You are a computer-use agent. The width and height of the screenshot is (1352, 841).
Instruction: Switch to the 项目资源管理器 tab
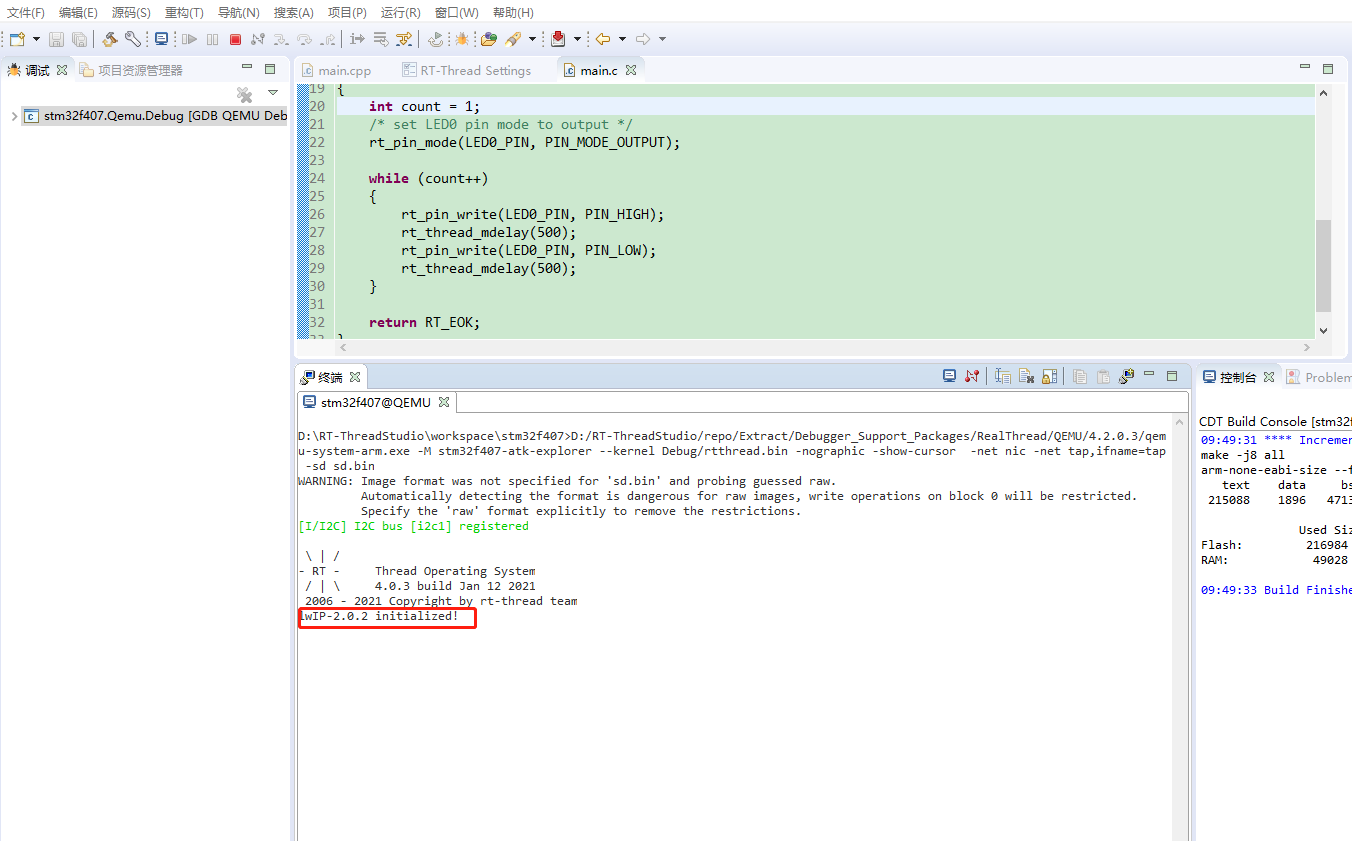(x=131, y=70)
